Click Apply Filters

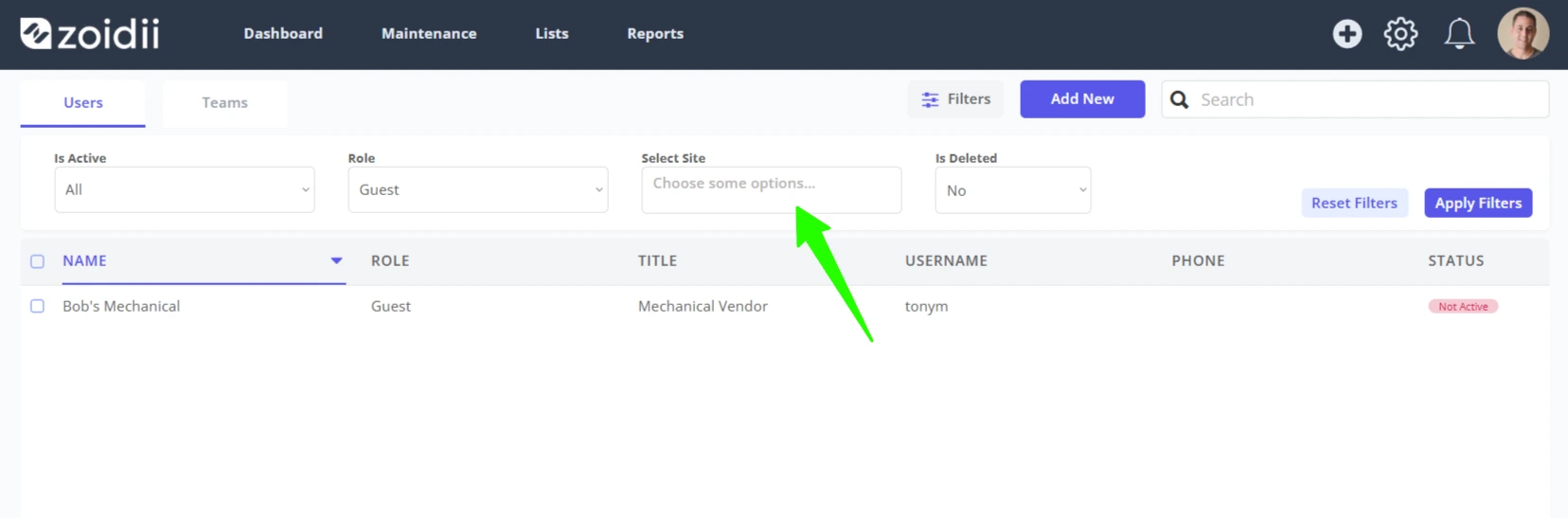pos(1478,203)
